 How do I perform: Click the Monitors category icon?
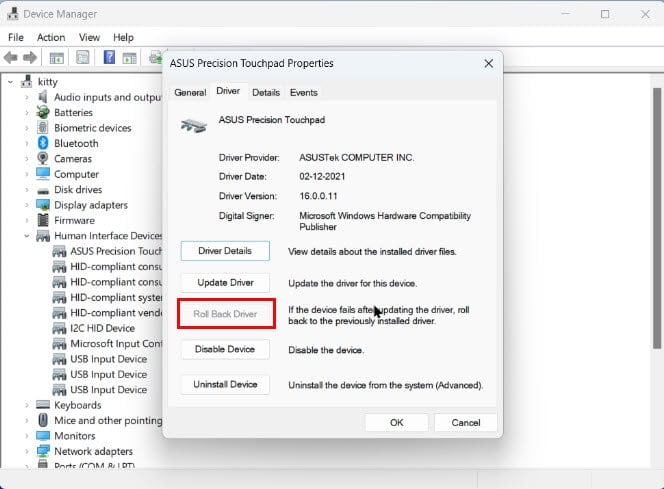43,436
